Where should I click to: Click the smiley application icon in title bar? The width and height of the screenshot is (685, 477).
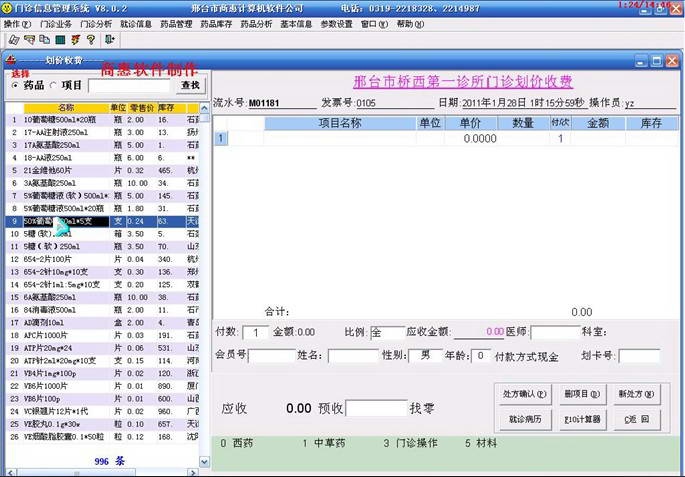(x=7, y=7)
